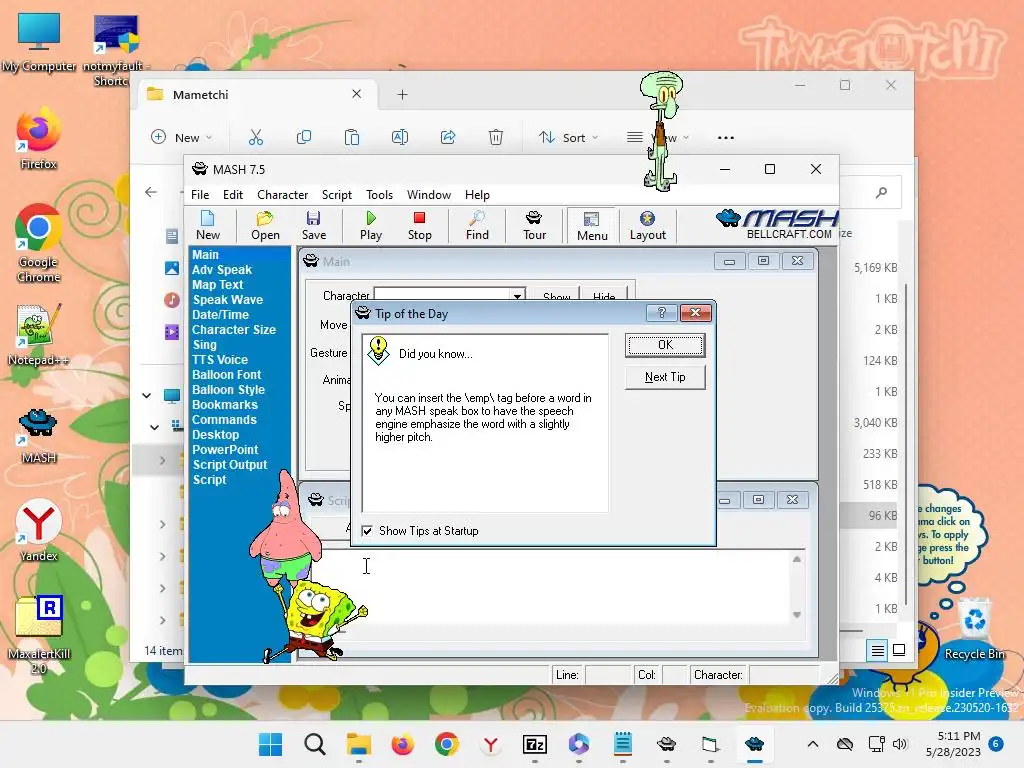This screenshot has height=768, width=1024.
Task: Select Map Text in the side menu
Action: point(217,285)
